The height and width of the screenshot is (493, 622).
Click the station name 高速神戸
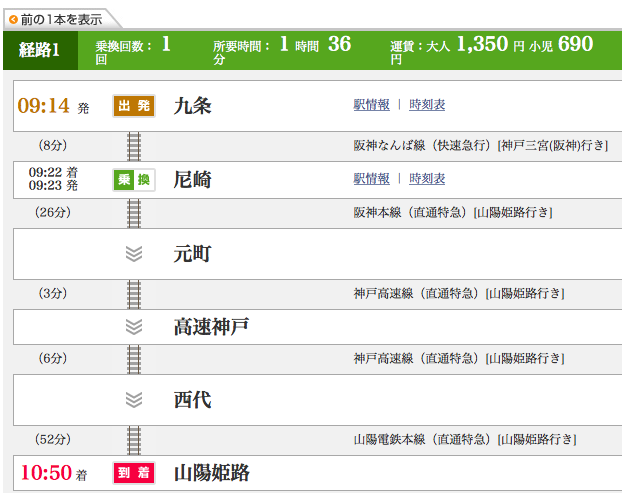[211, 327]
